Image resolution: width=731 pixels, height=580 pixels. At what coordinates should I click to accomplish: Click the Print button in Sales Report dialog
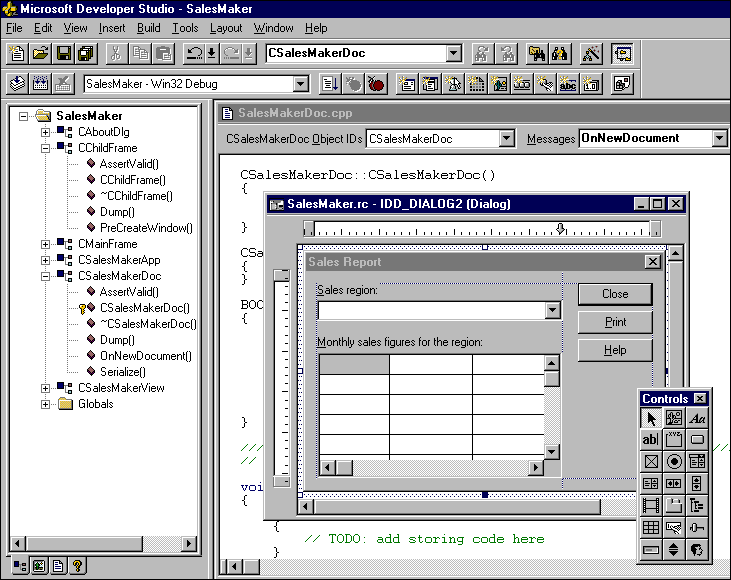615,322
